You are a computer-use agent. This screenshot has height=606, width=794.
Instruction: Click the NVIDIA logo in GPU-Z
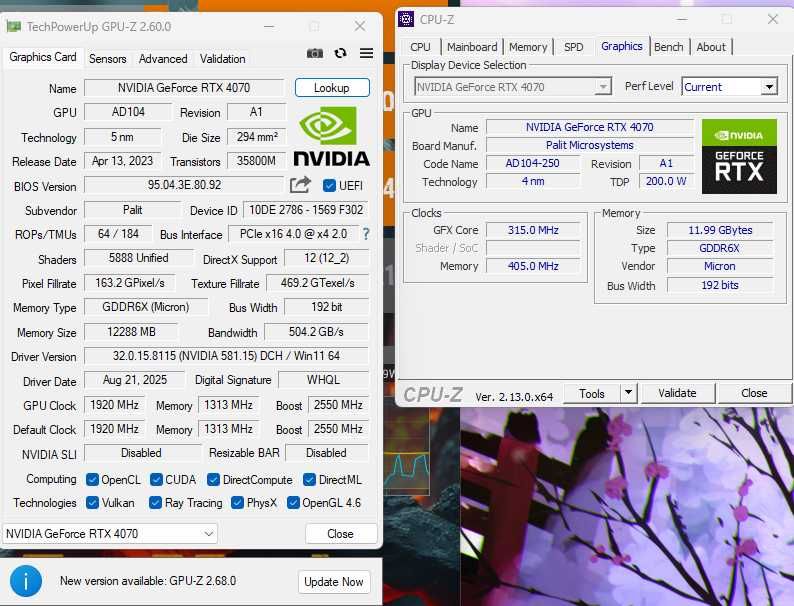pyautogui.click(x=332, y=137)
